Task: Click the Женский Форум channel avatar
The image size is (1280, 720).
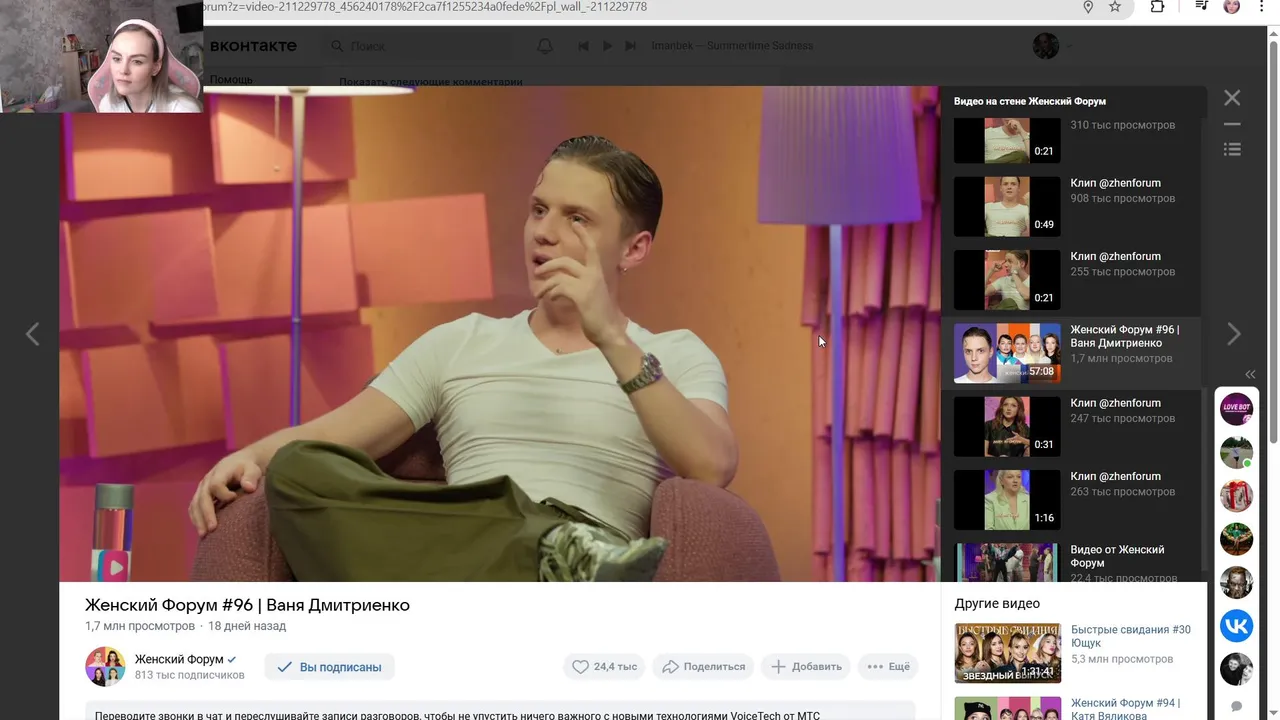Action: (x=105, y=667)
